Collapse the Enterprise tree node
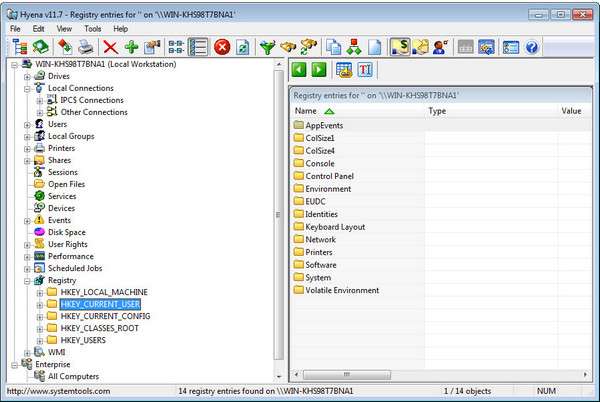The image size is (600, 402). pos(15,365)
